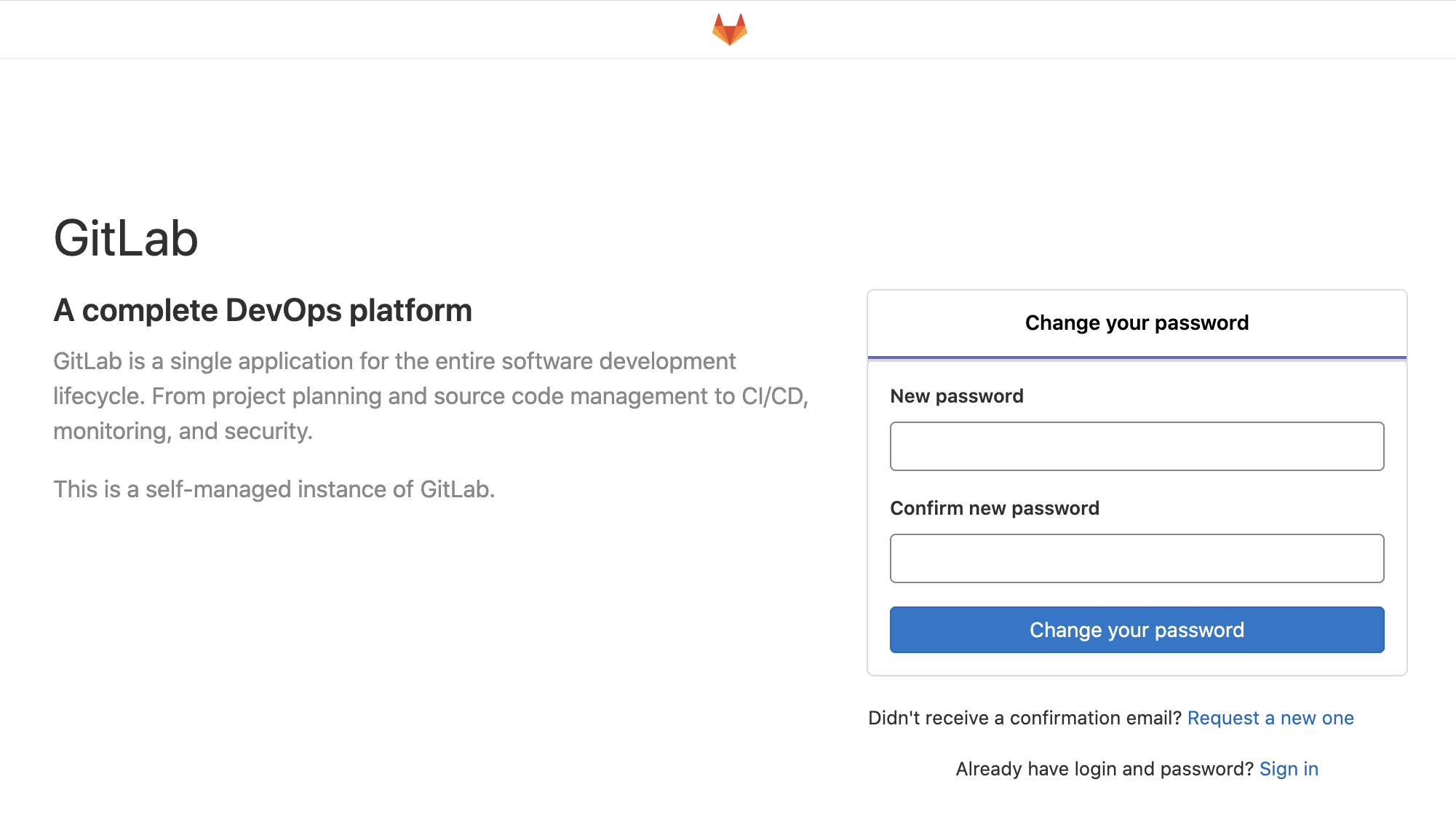Focus the Confirm new password field
This screenshot has width=1456, height=830.
[1136, 558]
